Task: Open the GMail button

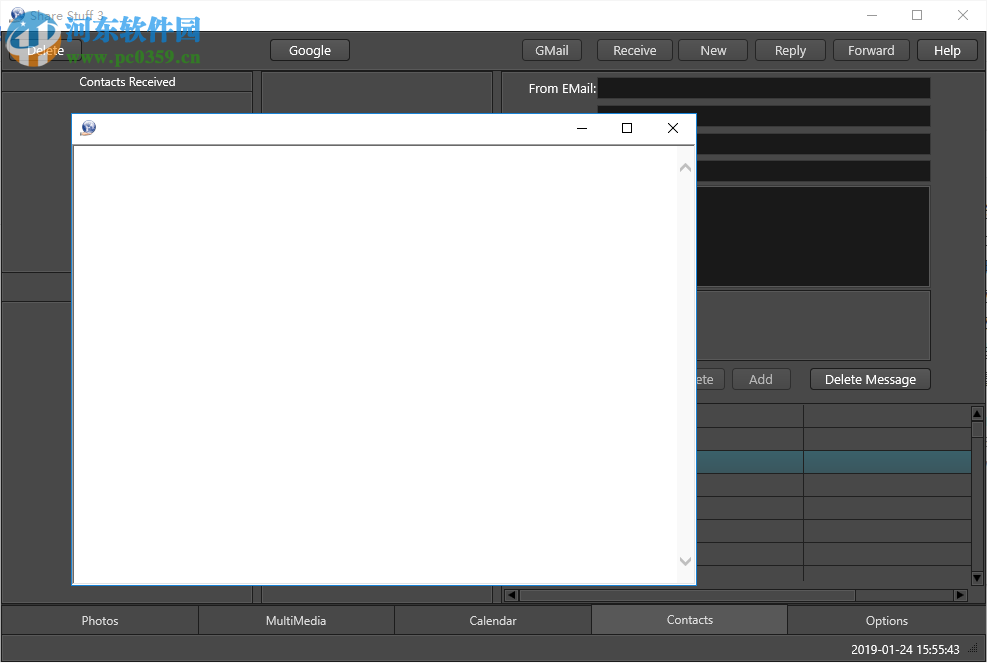Action: pyautogui.click(x=551, y=50)
